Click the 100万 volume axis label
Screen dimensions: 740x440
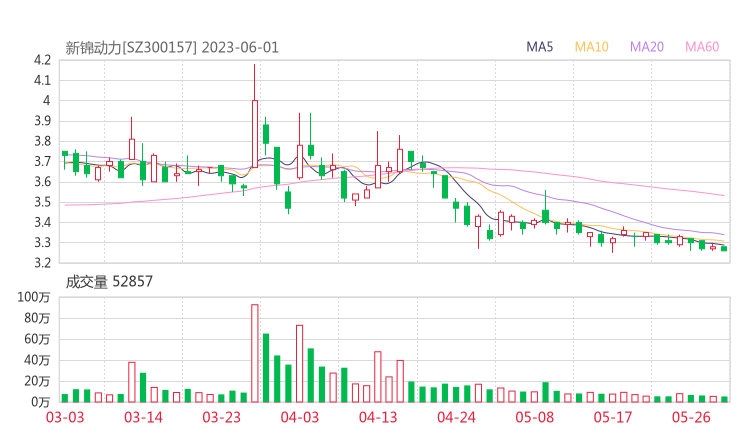[x=34, y=297]
